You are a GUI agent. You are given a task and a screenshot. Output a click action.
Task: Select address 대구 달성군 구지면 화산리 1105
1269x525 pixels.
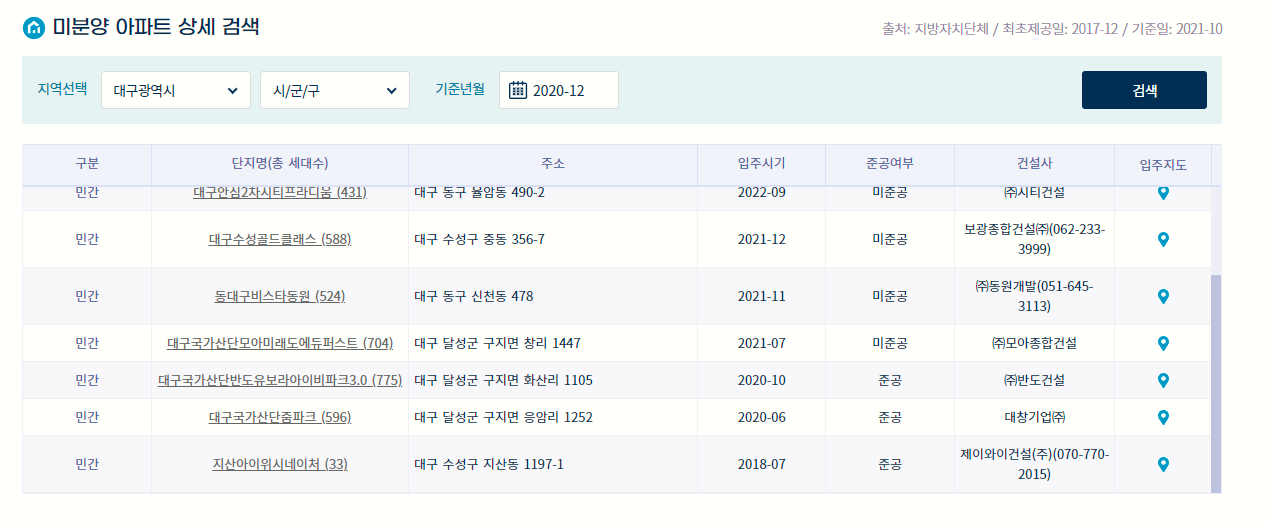point(503,380)
